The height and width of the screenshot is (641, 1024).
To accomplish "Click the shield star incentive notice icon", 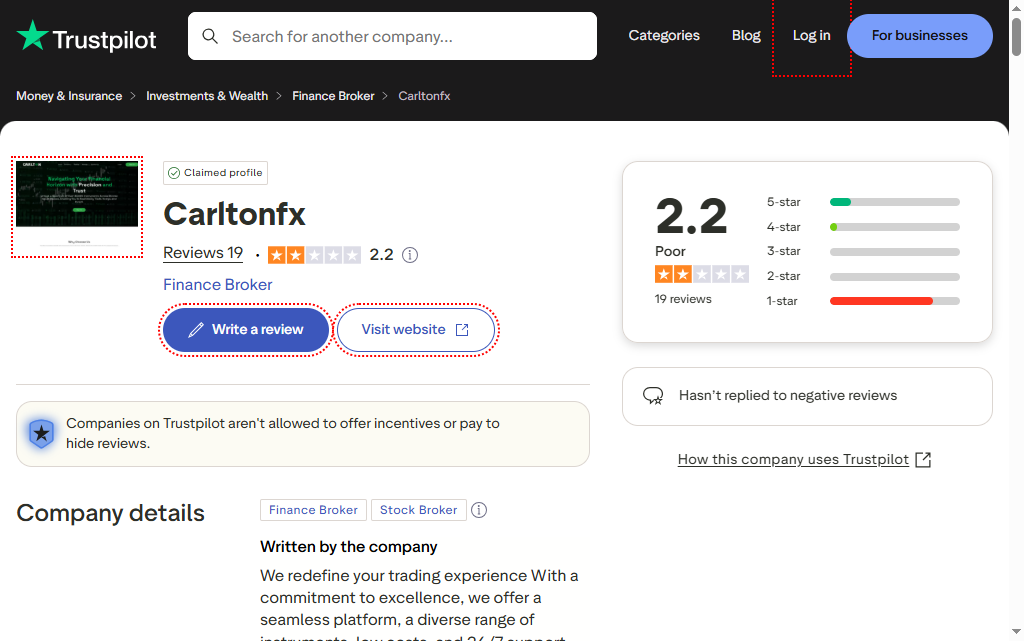I will [41, 433].
